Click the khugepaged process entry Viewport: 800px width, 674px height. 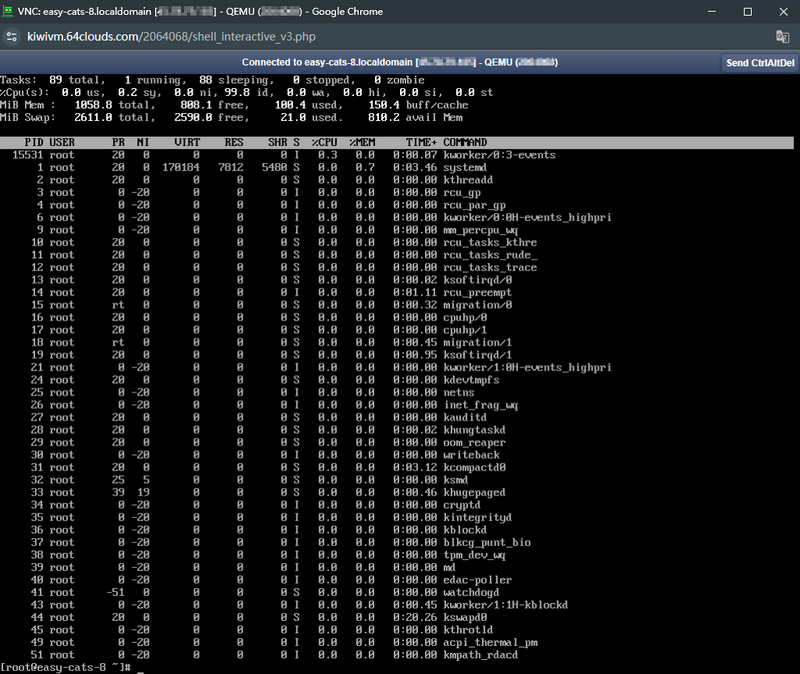(x=475, y=492)
